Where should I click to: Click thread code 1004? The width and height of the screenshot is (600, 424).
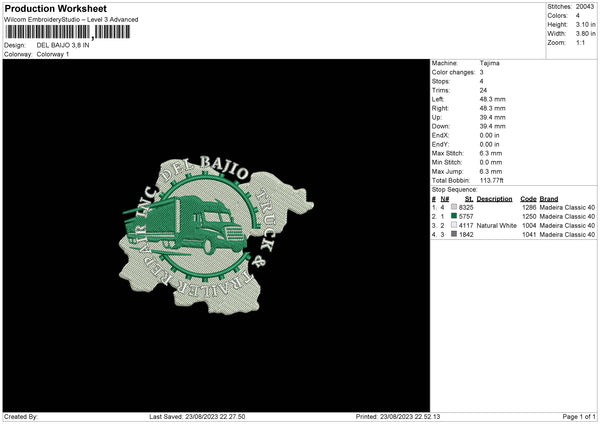tap(529, 226)
